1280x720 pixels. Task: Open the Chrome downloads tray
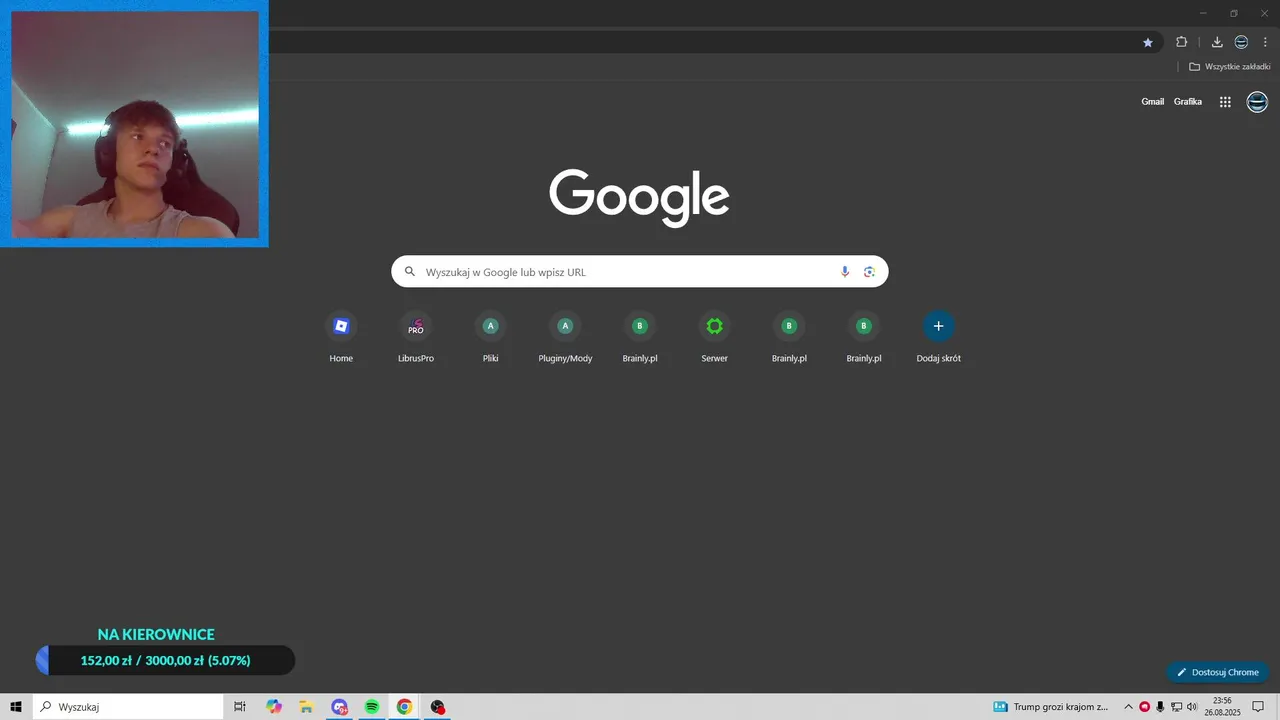coord(1217,42)
